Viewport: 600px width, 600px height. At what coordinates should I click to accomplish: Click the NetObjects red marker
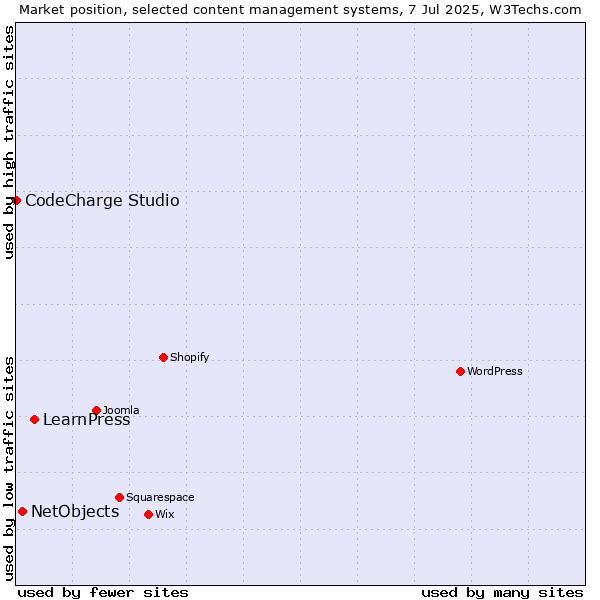point(23,512)
